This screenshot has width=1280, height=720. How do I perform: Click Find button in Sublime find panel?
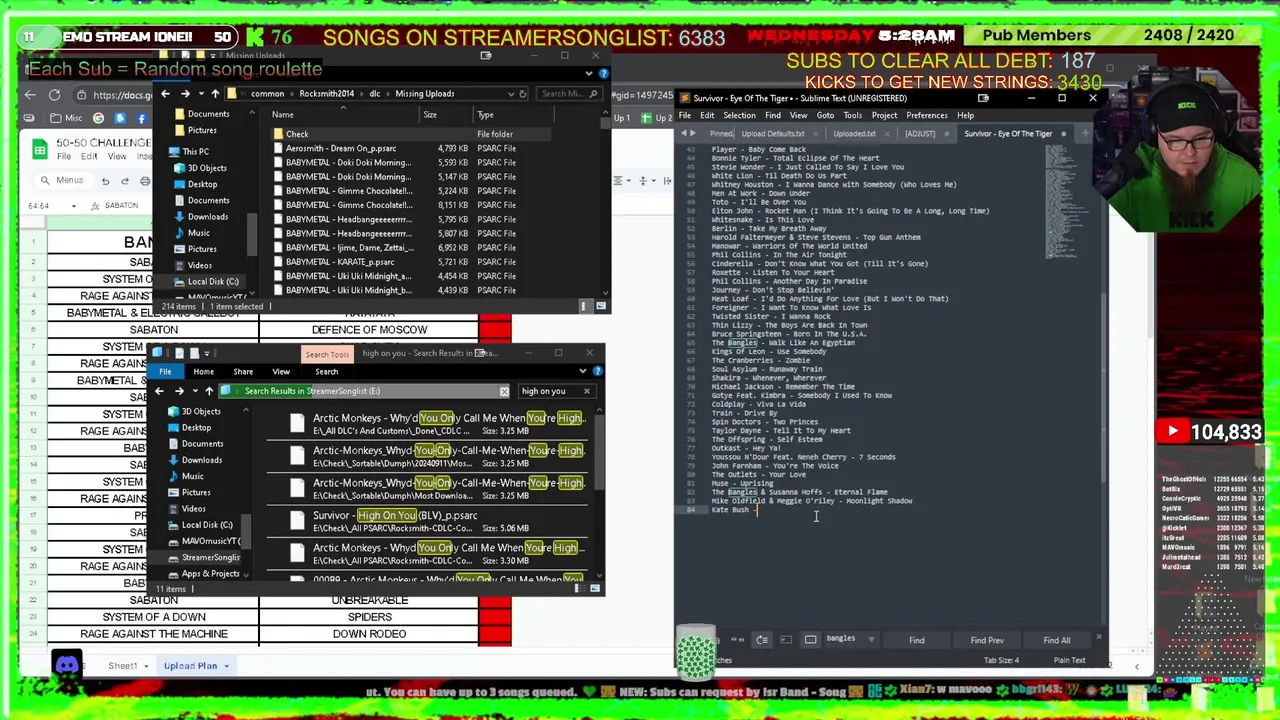coord(917,641)
